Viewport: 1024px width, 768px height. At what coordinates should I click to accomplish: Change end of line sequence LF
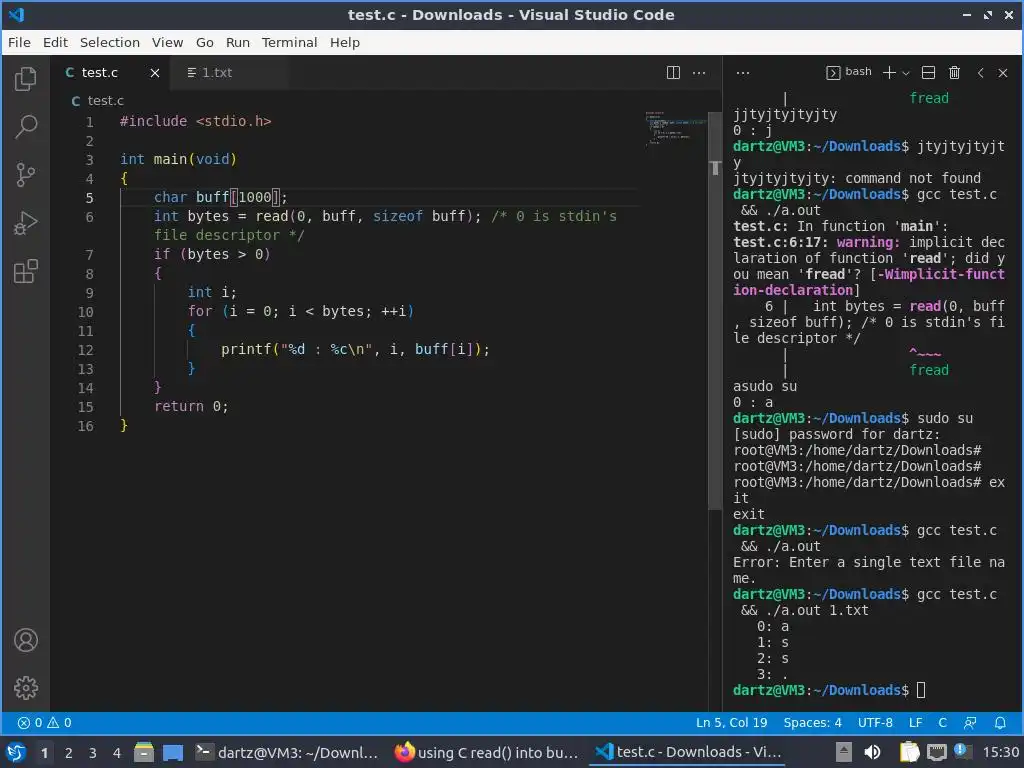pyautogui.click(x=916, y=722)
